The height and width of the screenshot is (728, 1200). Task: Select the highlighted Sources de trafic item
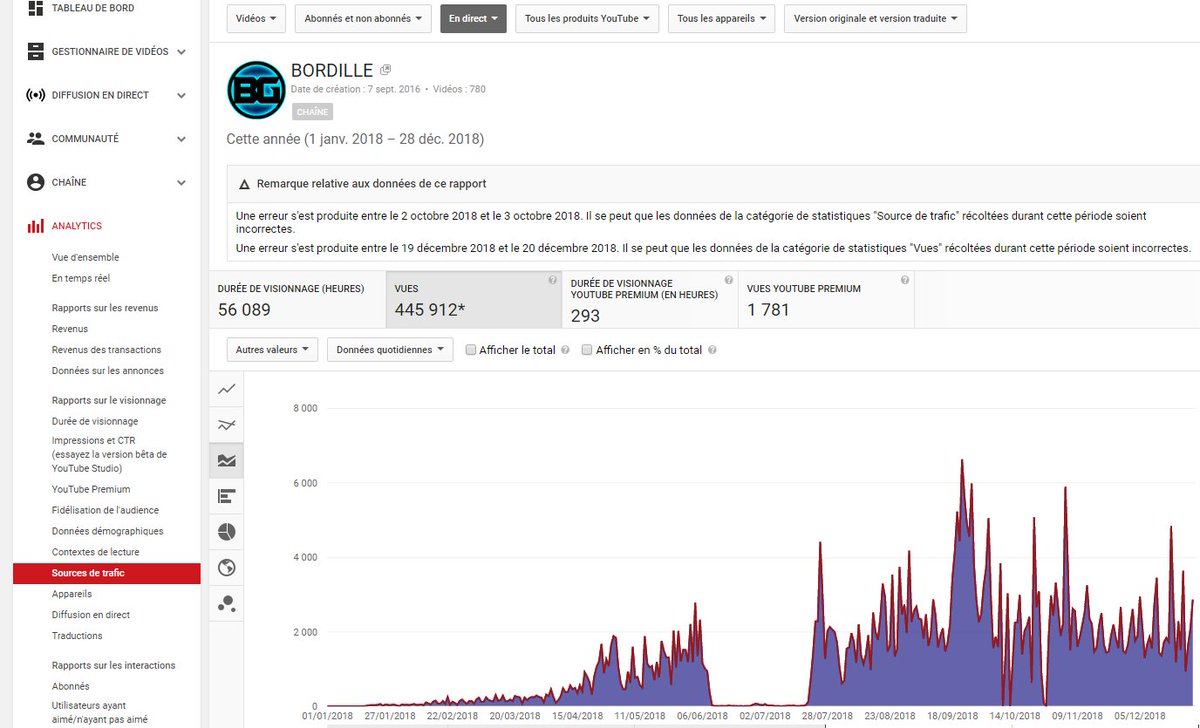point(106,574)
